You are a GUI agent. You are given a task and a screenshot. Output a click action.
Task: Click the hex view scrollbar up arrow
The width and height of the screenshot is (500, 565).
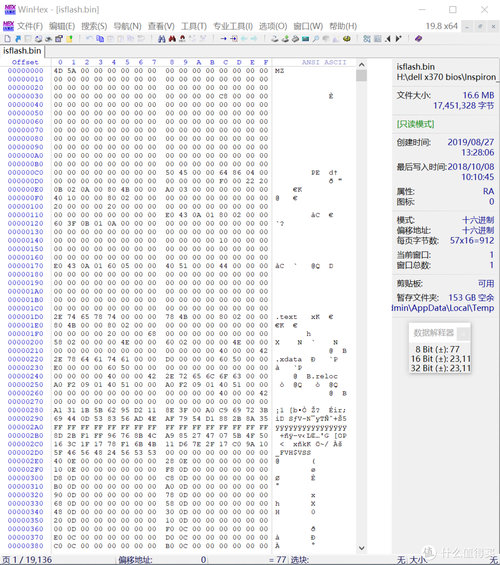(362, 65)
